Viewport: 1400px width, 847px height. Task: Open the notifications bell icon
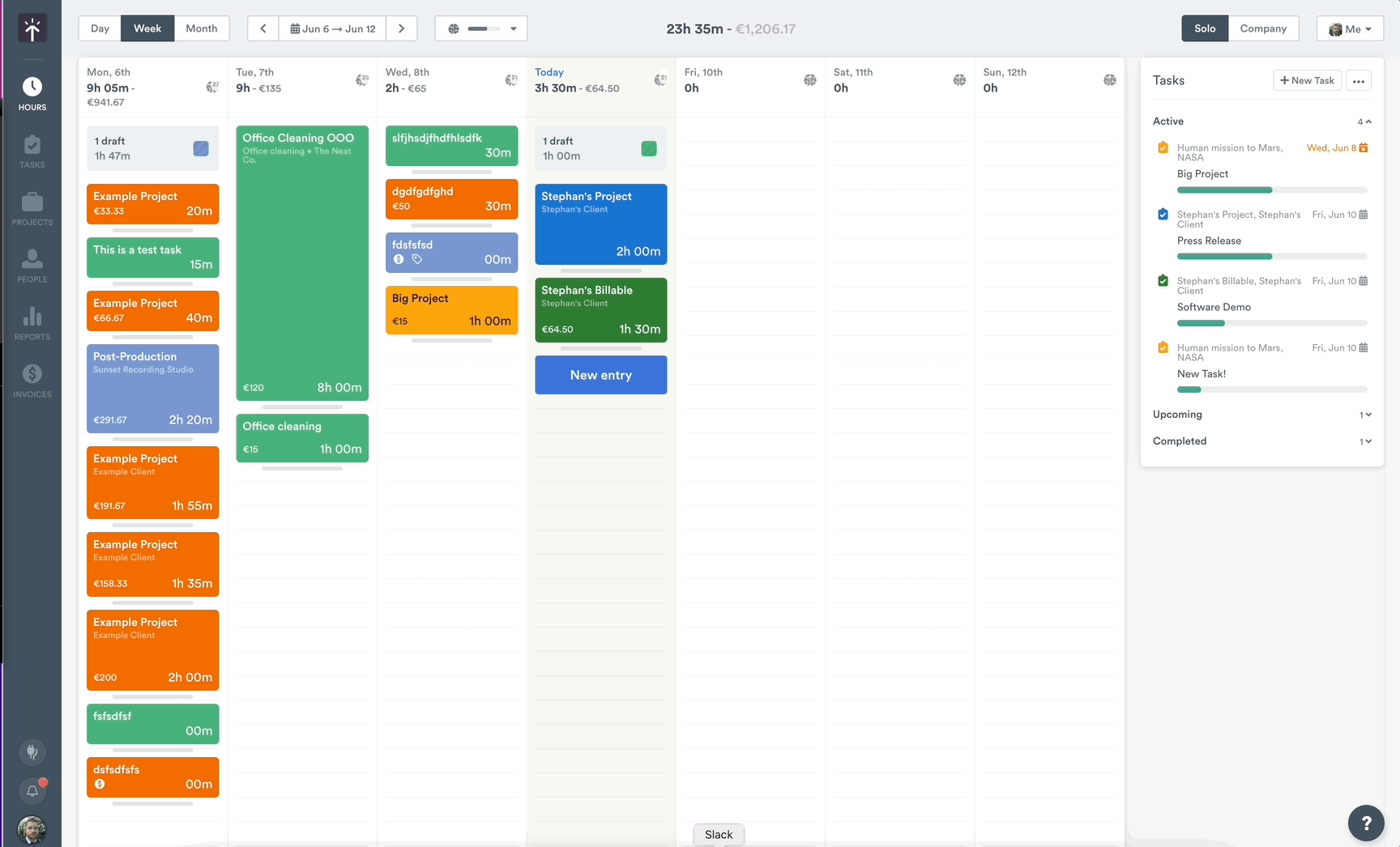coord(32,791)
